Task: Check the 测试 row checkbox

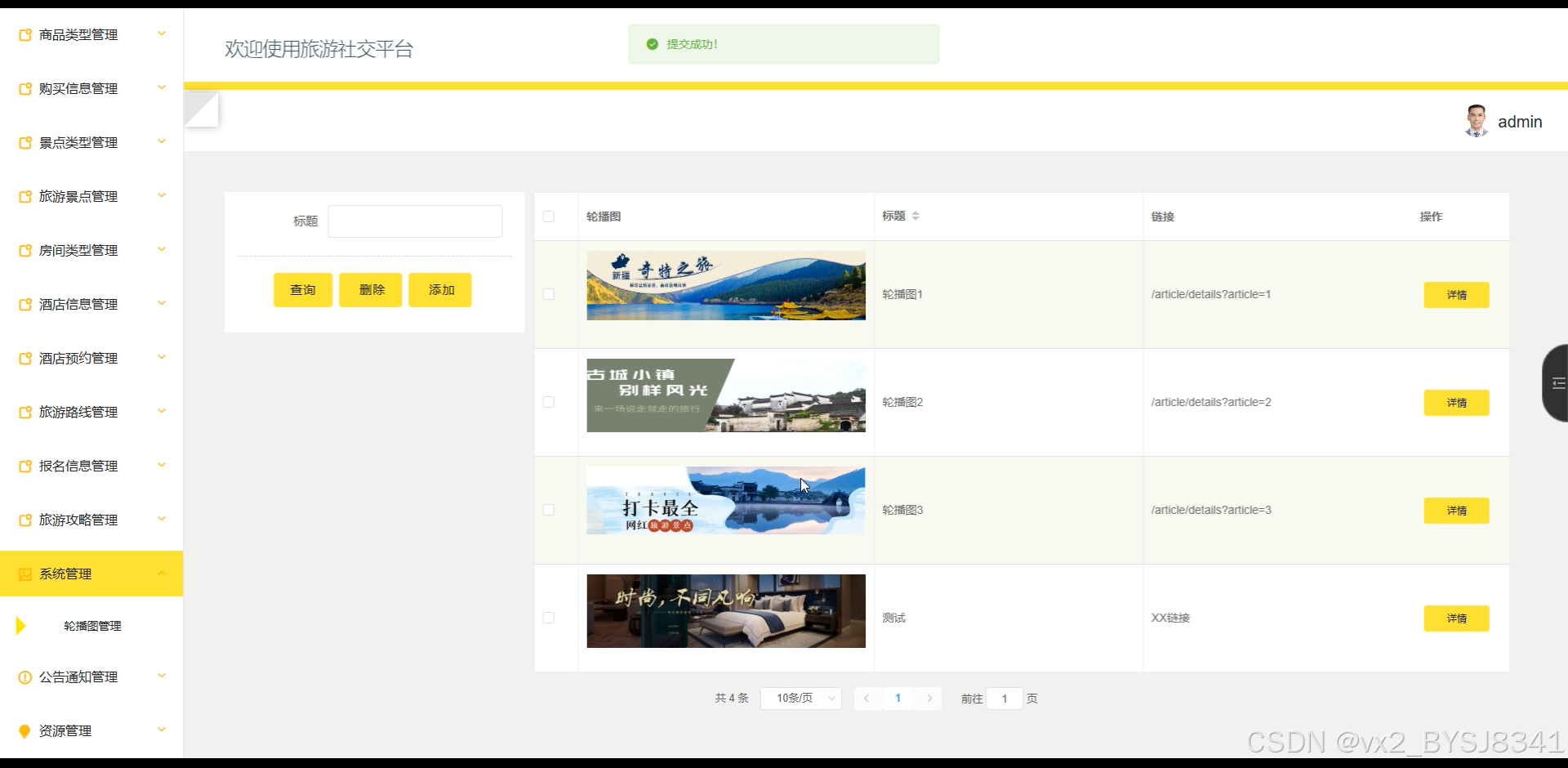Action: [549, 618]
